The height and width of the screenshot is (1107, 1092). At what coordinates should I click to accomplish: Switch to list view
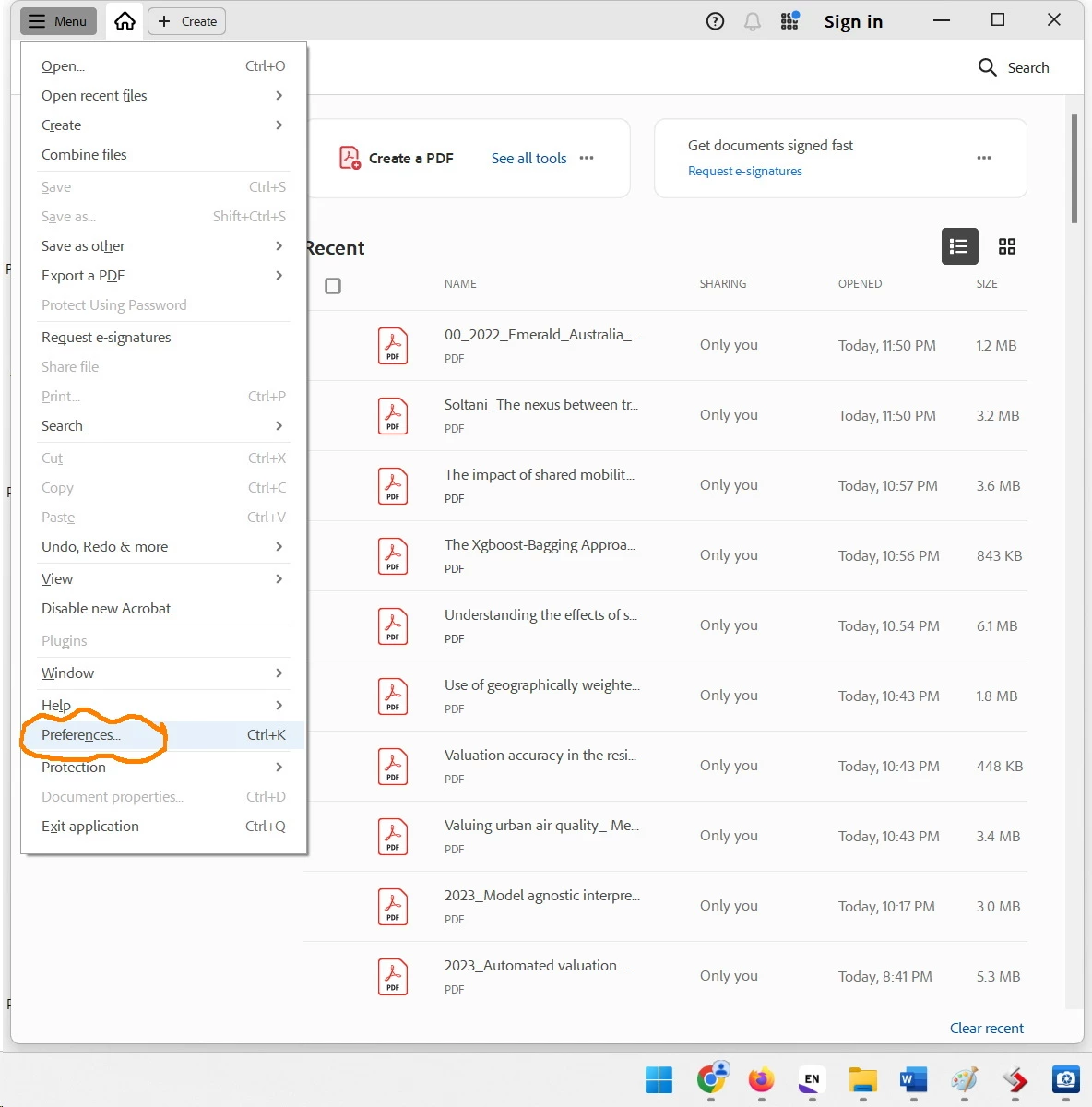coord(959,246)
